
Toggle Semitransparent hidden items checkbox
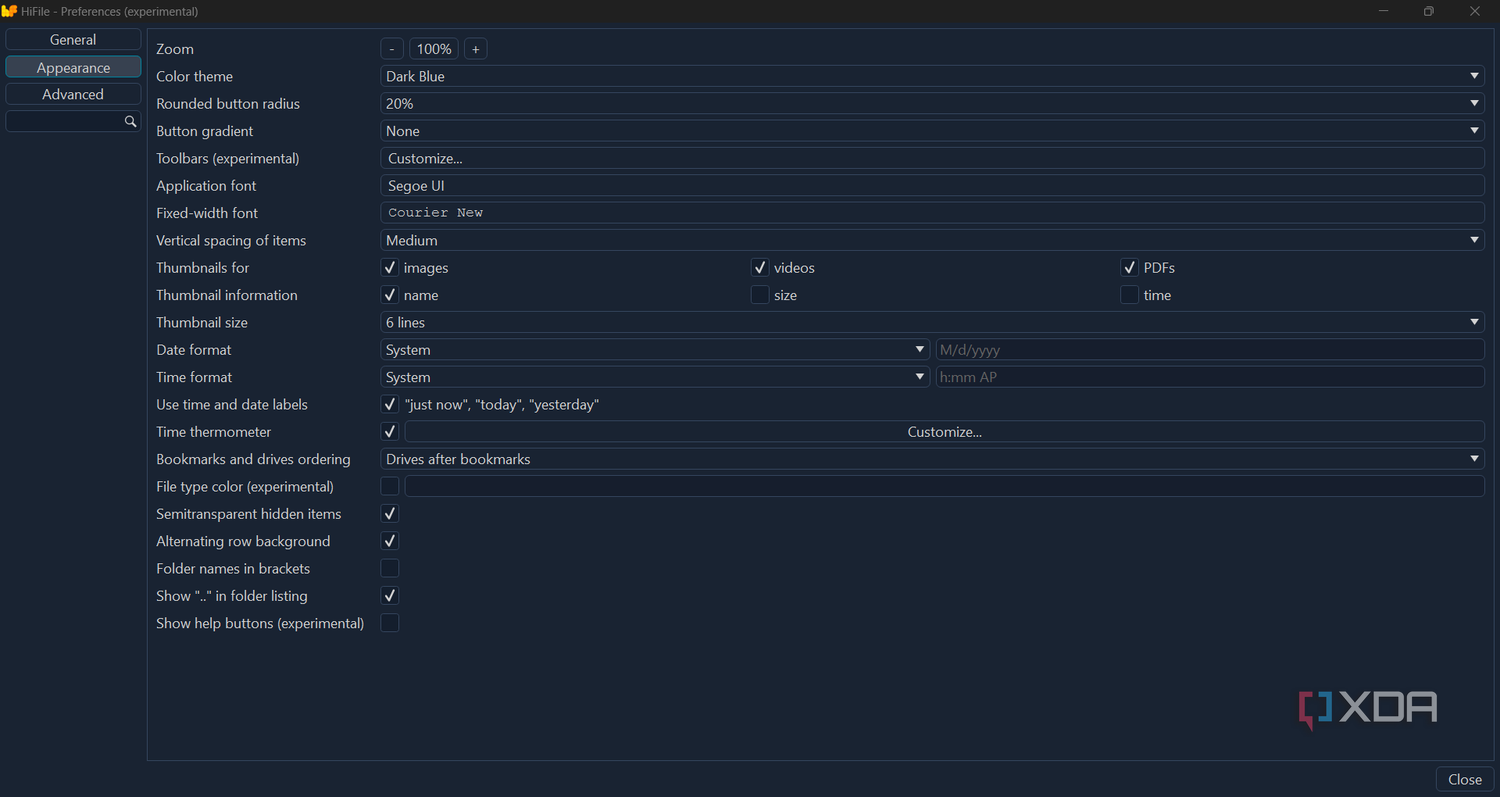click(x=390, y=514)
